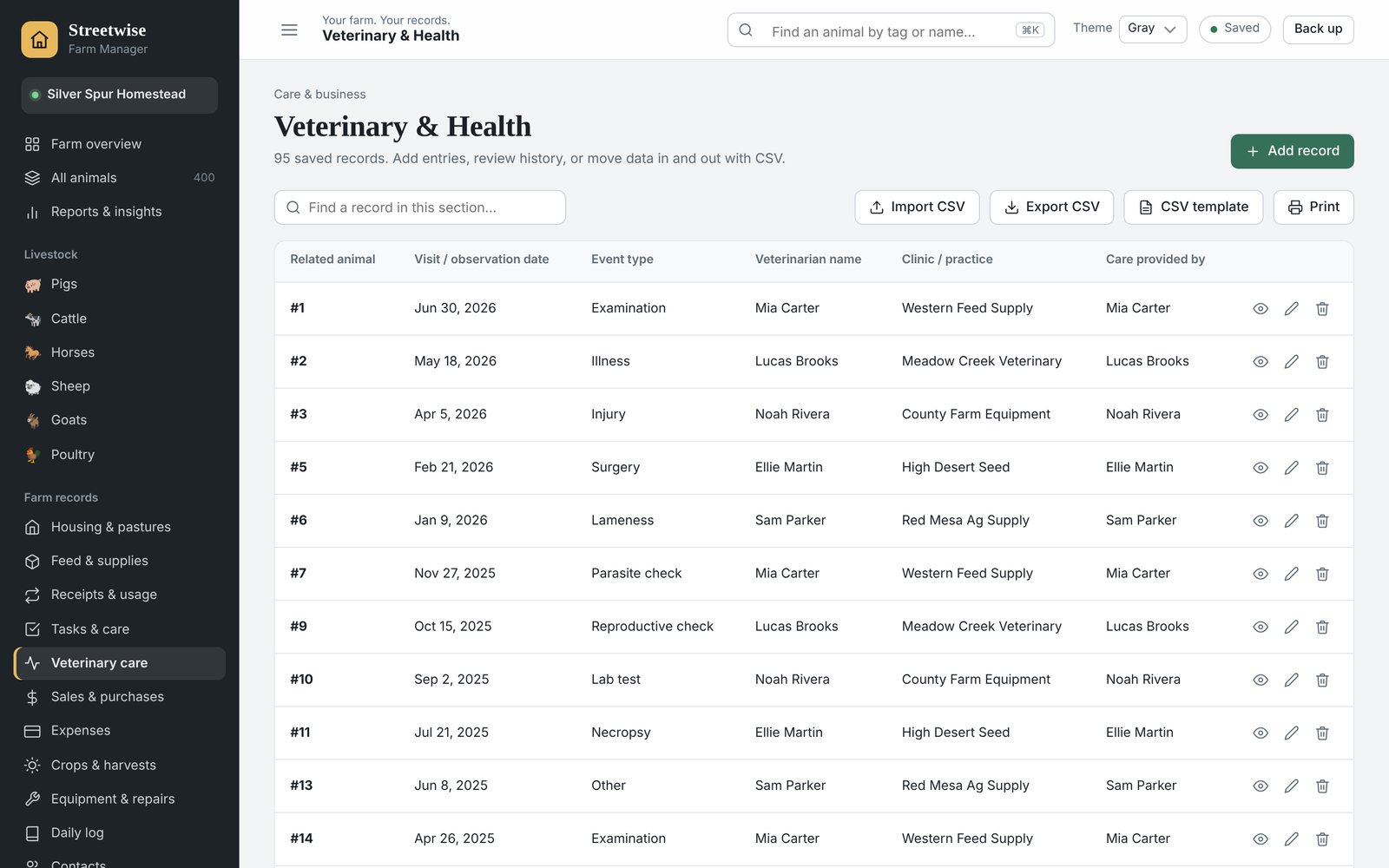This screenshot has height=868, width=1389.
Task: Go to All animals list
Action: [119, 178]
